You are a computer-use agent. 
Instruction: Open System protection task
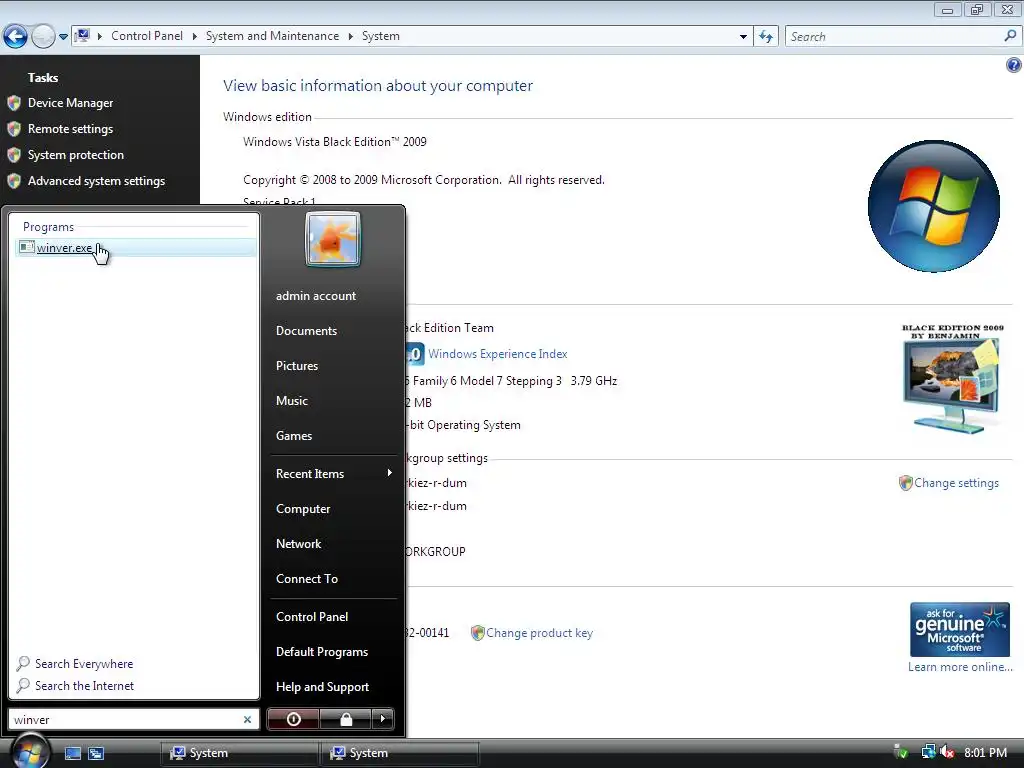76,155
